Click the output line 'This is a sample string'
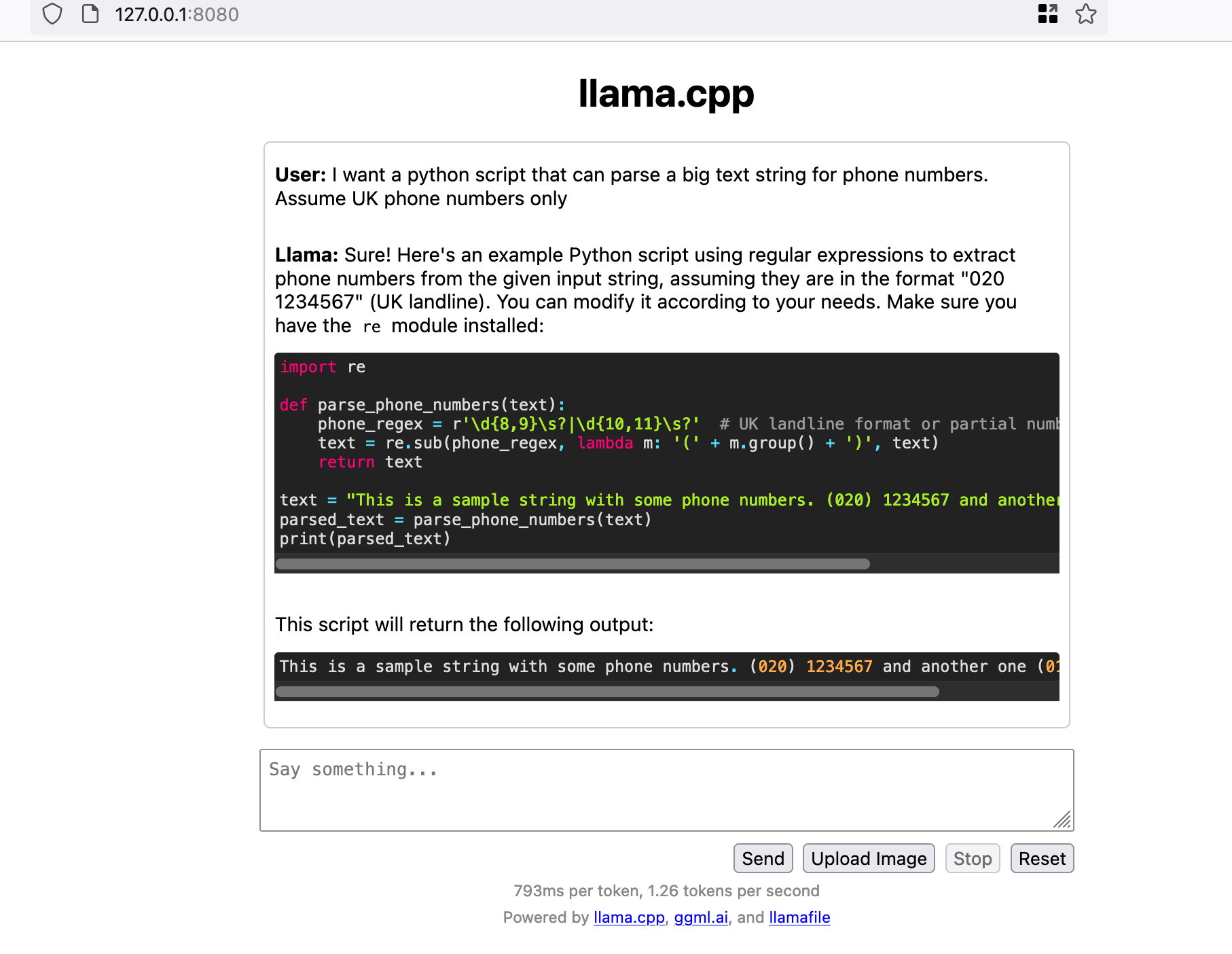 (x=669, y=667)
